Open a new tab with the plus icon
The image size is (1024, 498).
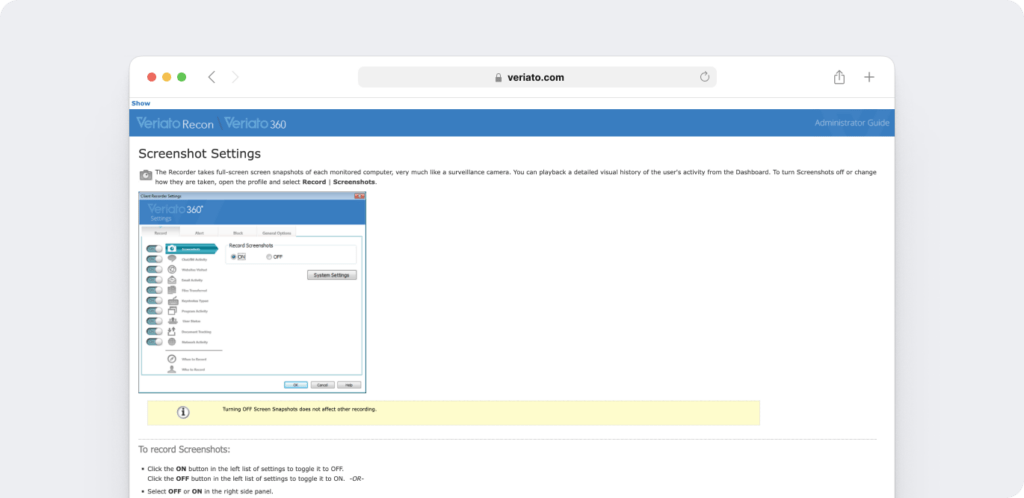tap(869, 77)
